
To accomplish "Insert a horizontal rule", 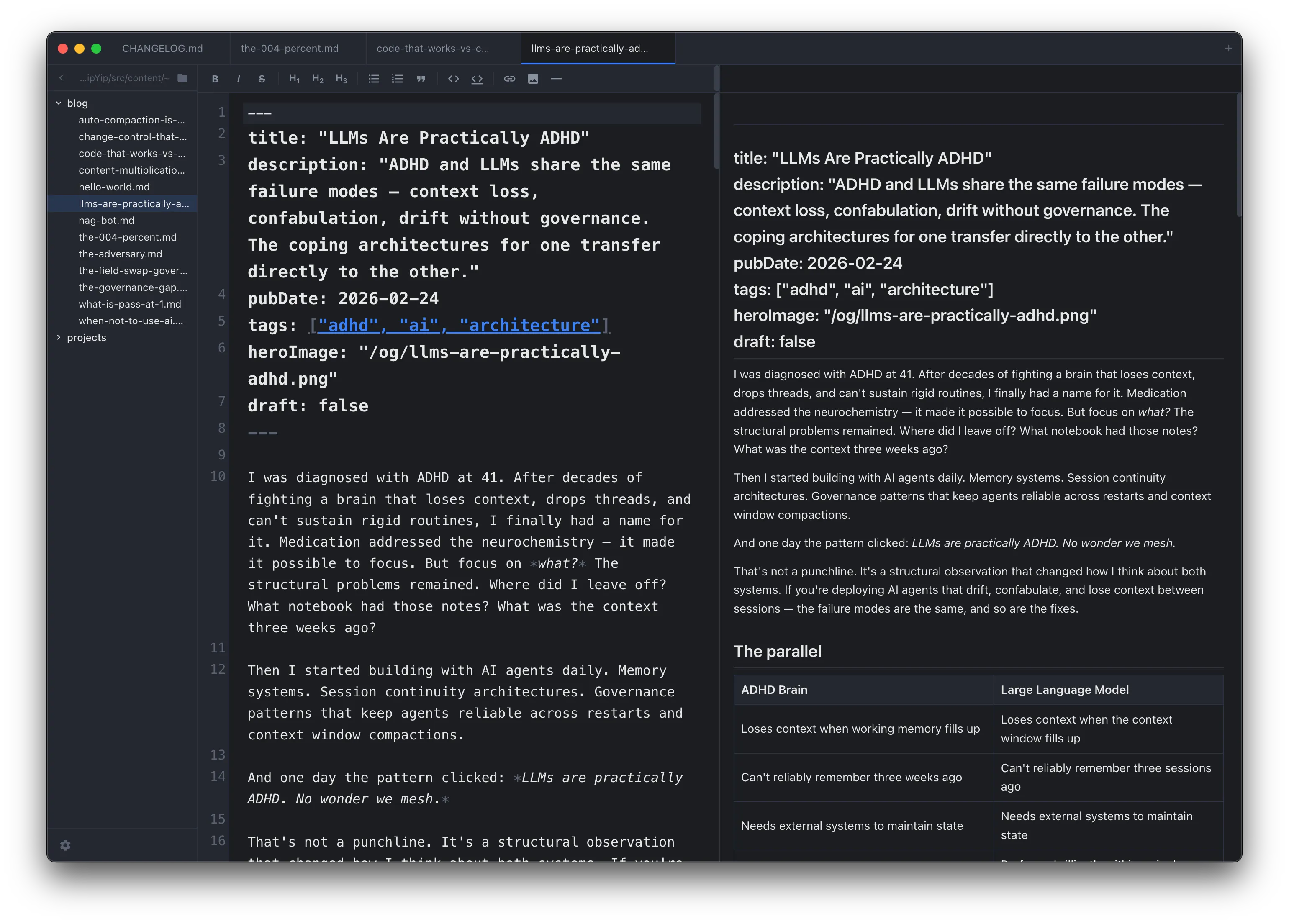I will 557,79.
